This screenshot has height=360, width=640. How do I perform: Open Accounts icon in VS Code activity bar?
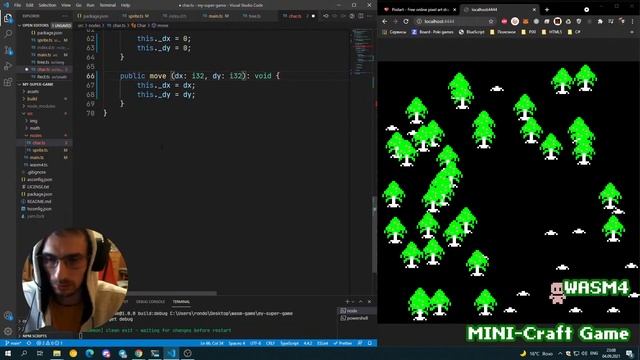tap(8, 316)
